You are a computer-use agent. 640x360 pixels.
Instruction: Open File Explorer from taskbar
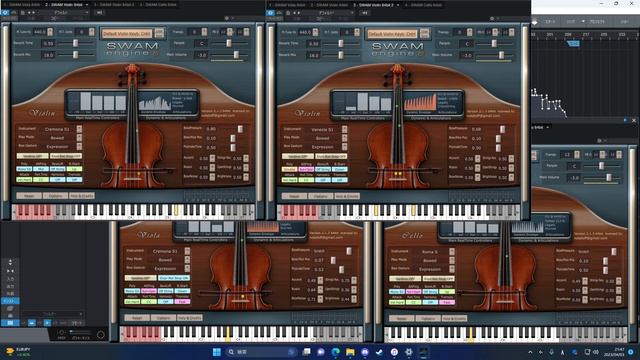[x=350, y=352]
